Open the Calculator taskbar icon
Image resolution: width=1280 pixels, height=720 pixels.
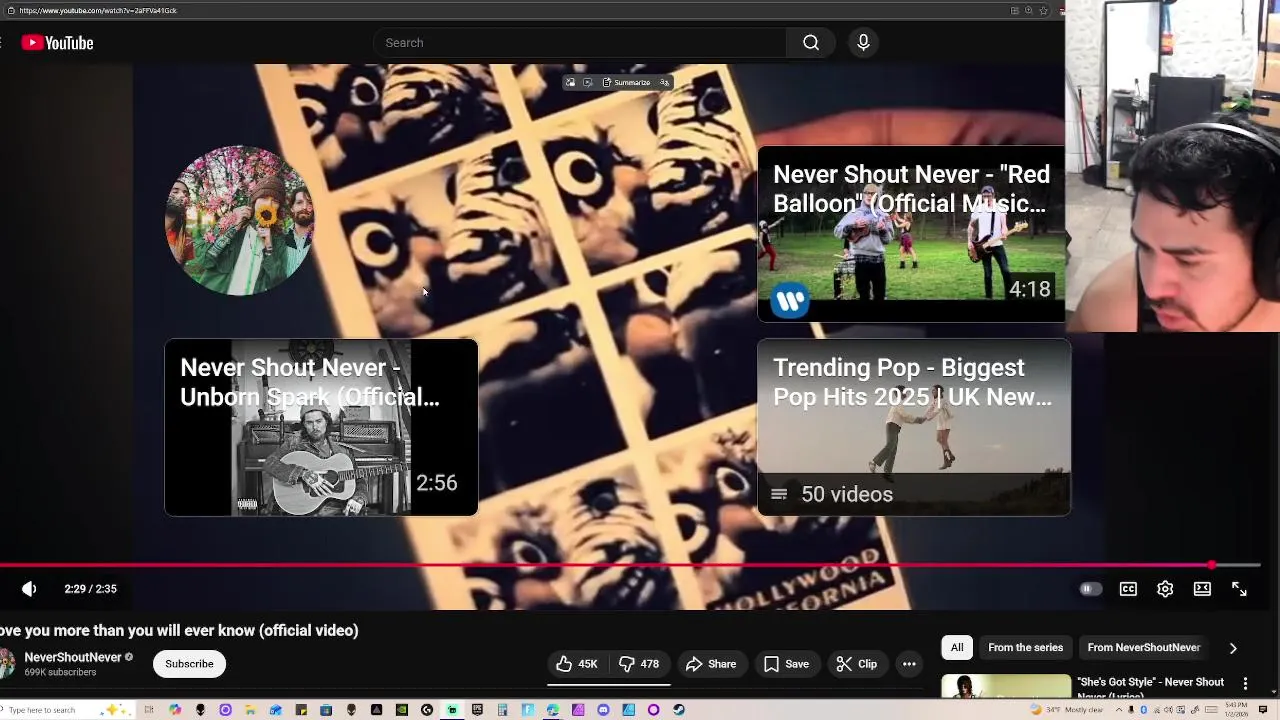502,710
